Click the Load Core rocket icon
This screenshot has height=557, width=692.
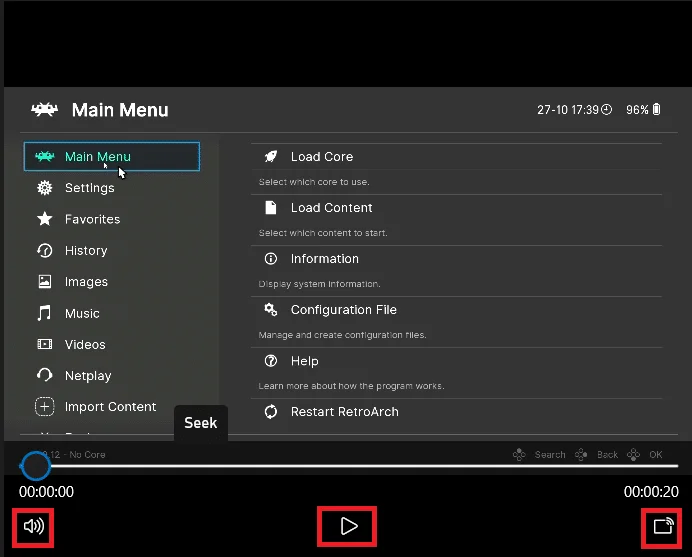click(x=271, y=156)
